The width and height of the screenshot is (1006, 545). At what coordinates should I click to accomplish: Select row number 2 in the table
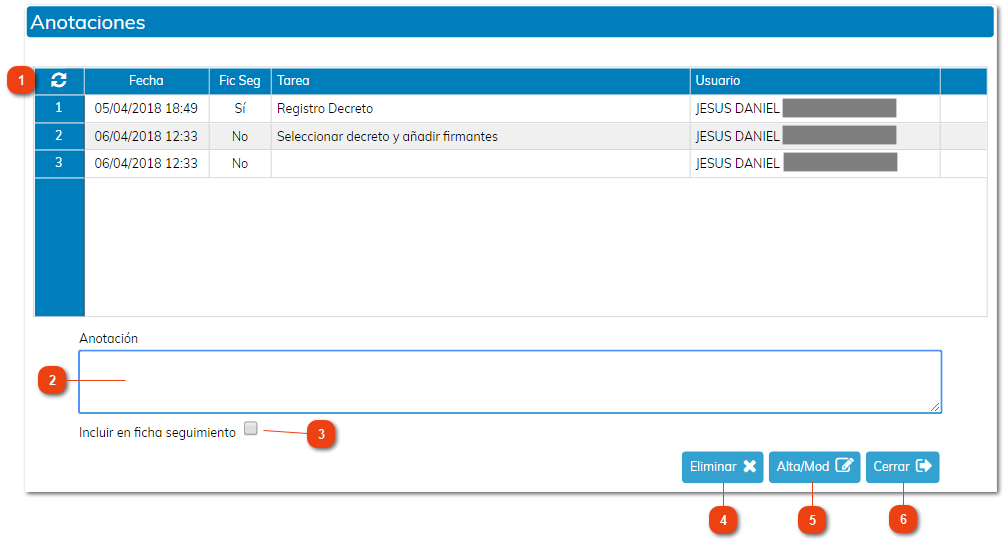pyautogui.click(x=59, y=136)
